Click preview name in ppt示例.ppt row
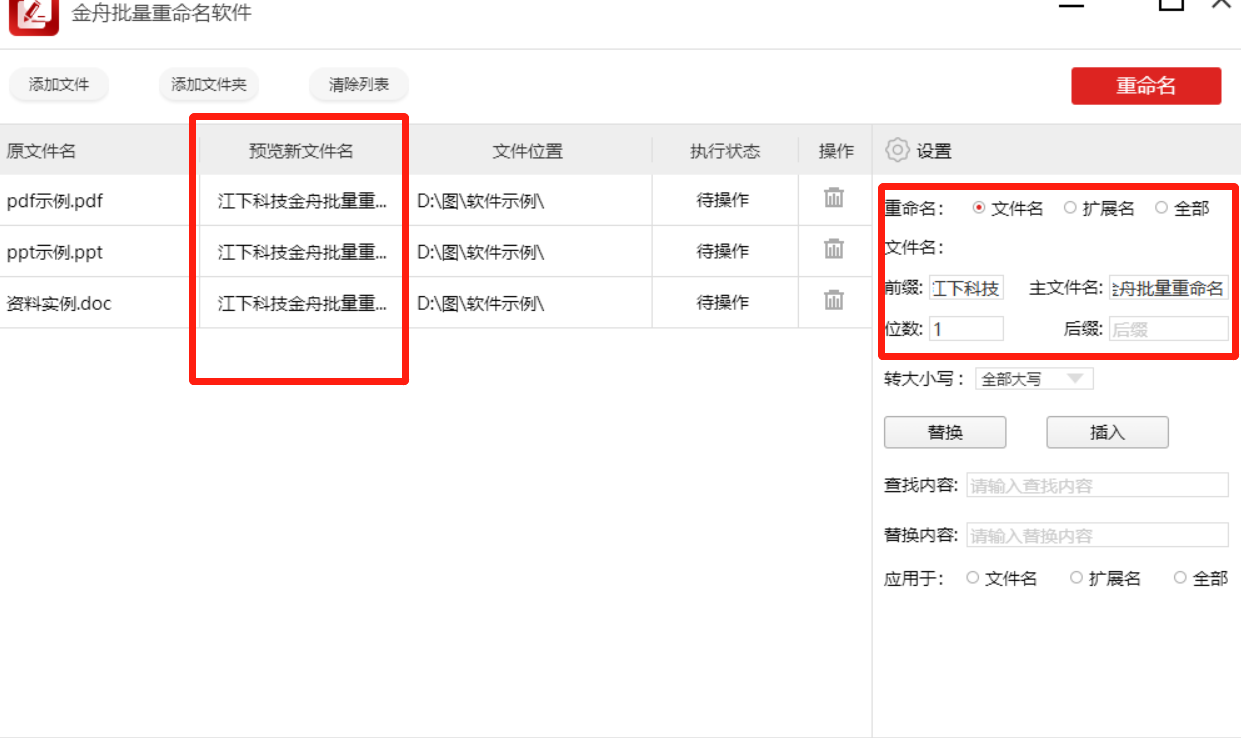 [302, 252]
